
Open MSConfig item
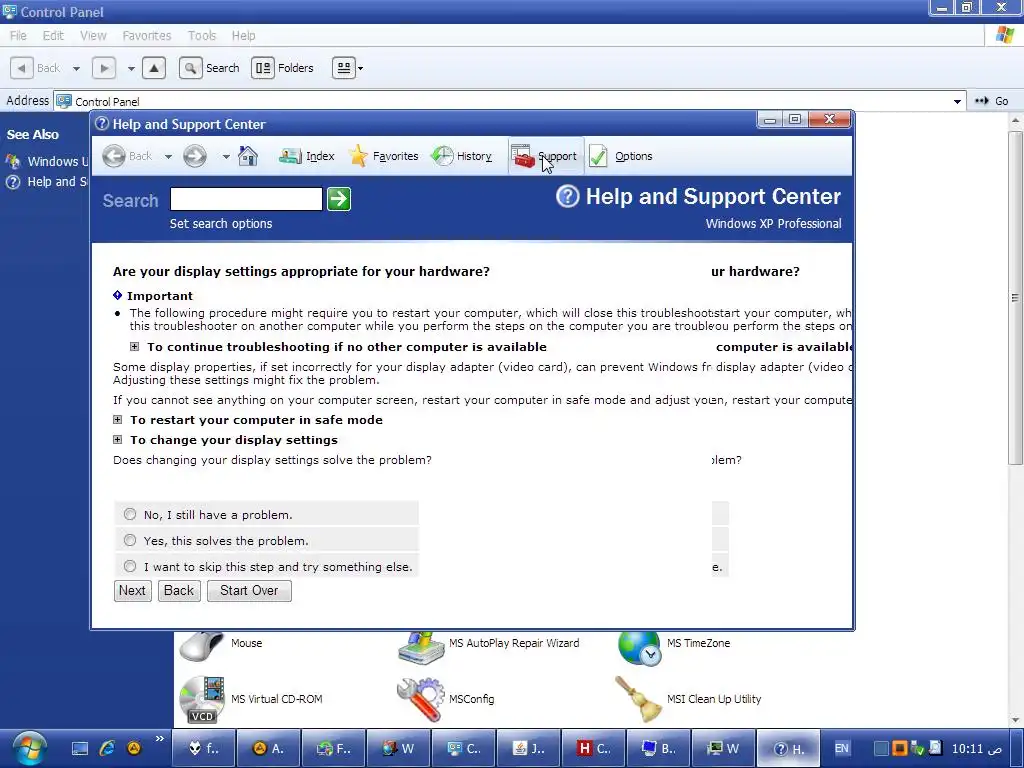(x=445, y=699)
